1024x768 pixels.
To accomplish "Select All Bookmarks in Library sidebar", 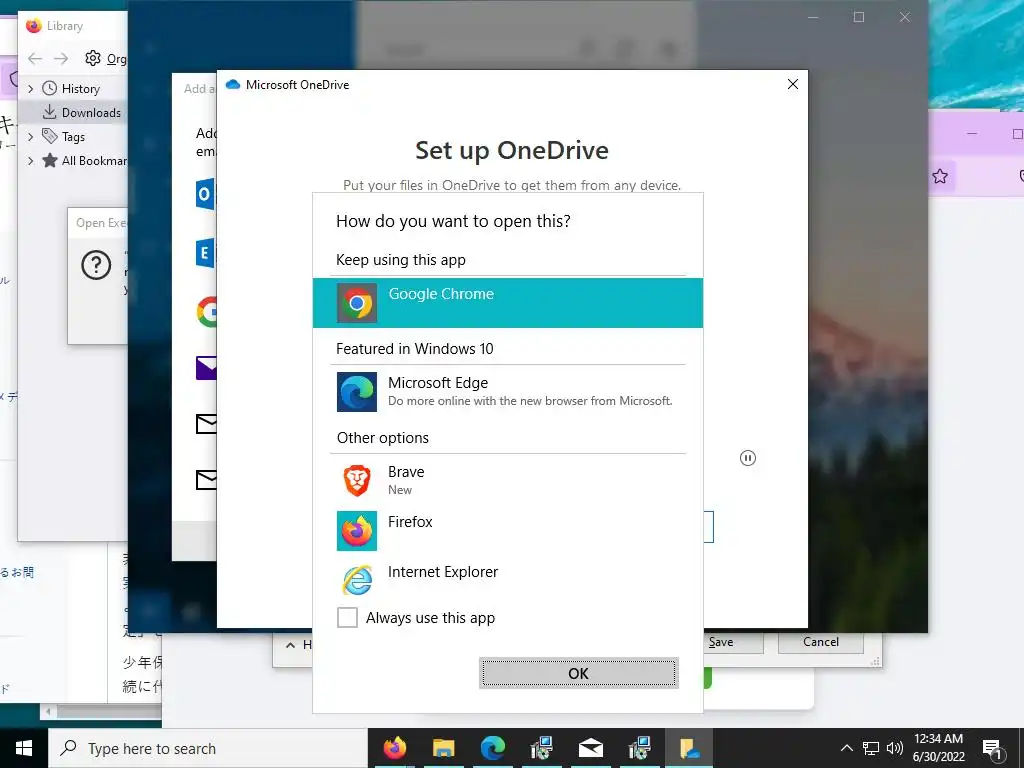I will tap(85, 161).
